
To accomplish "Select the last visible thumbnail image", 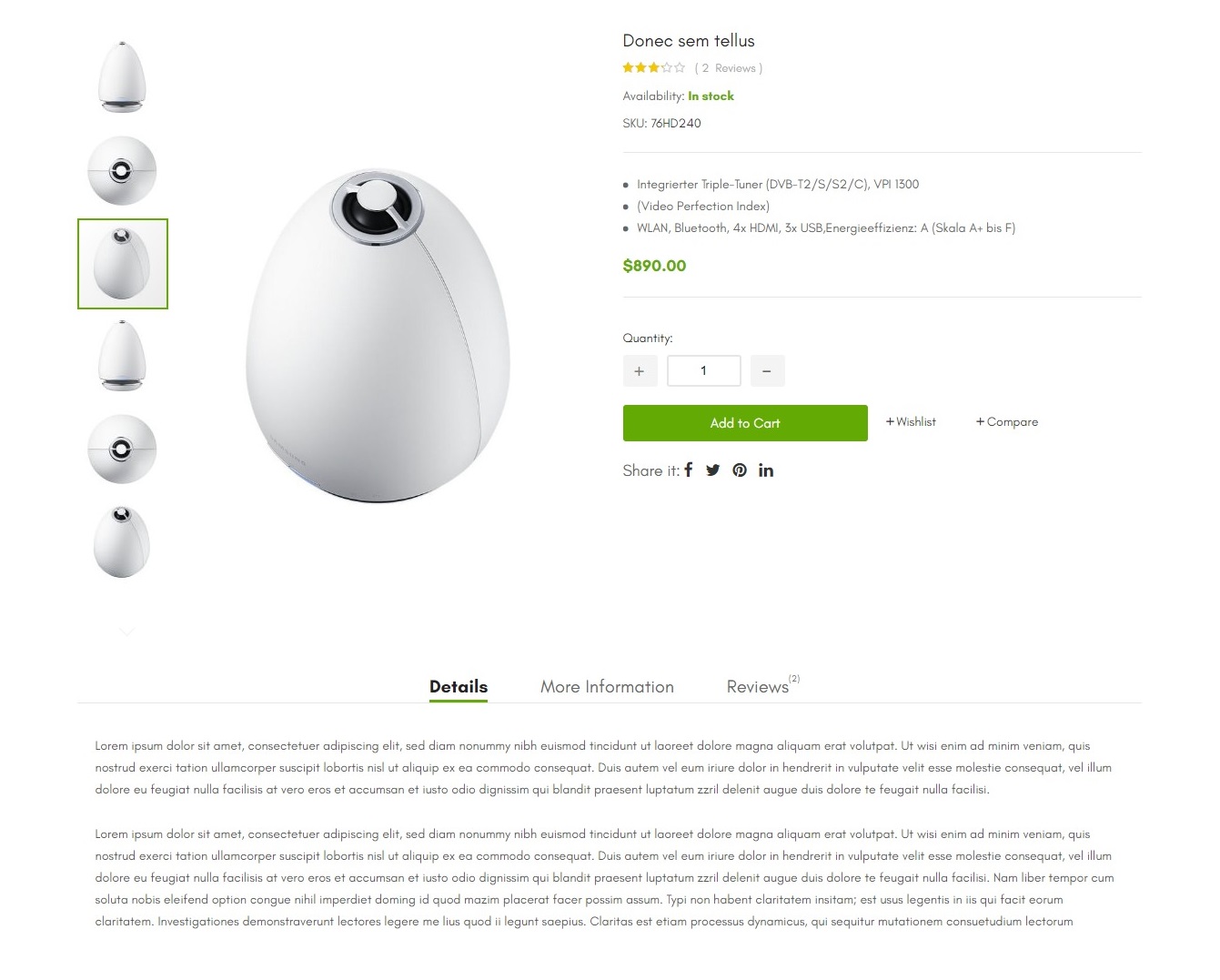I will click(x=122, y=542).
